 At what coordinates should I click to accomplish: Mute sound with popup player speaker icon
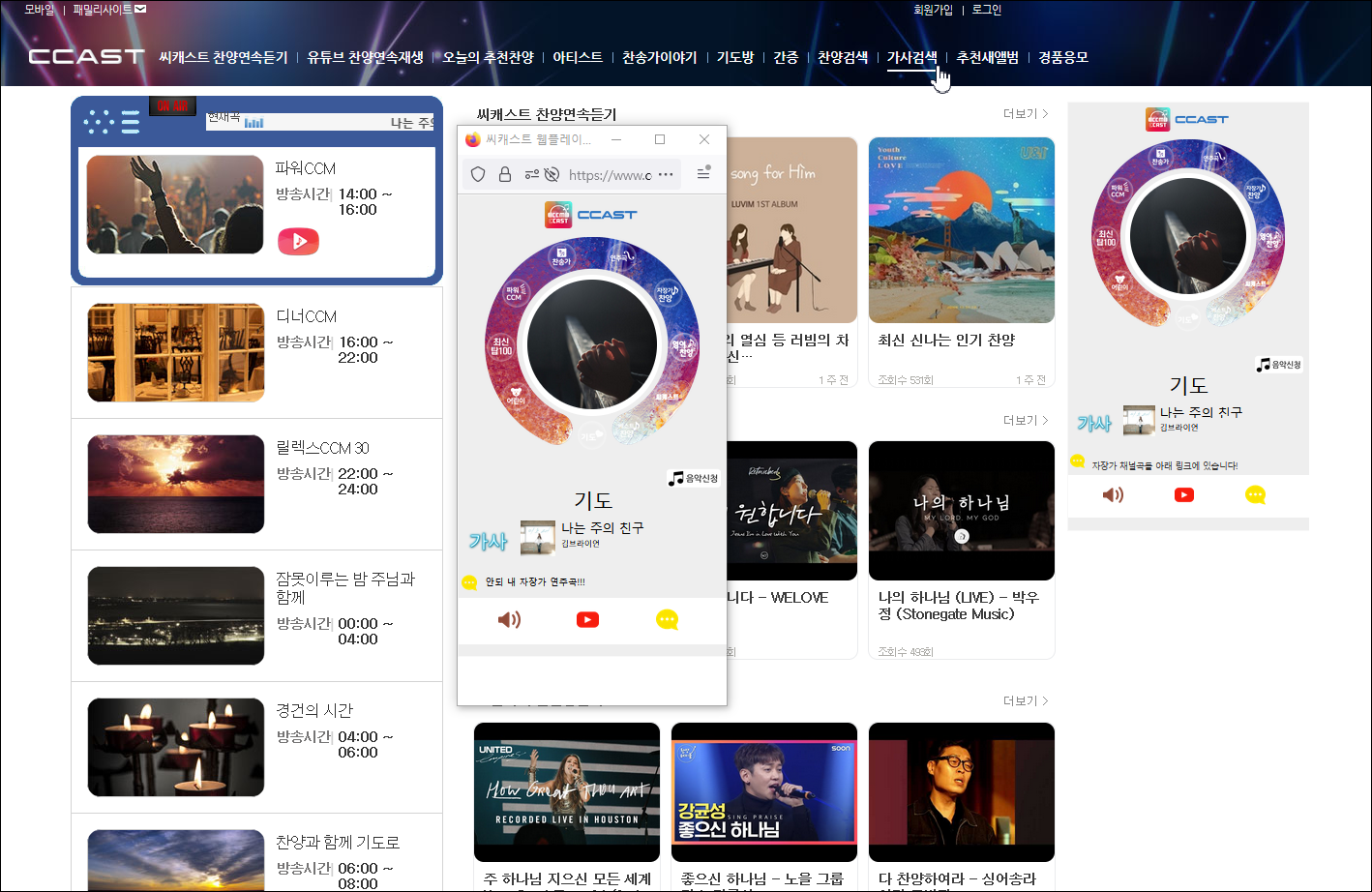509,619
